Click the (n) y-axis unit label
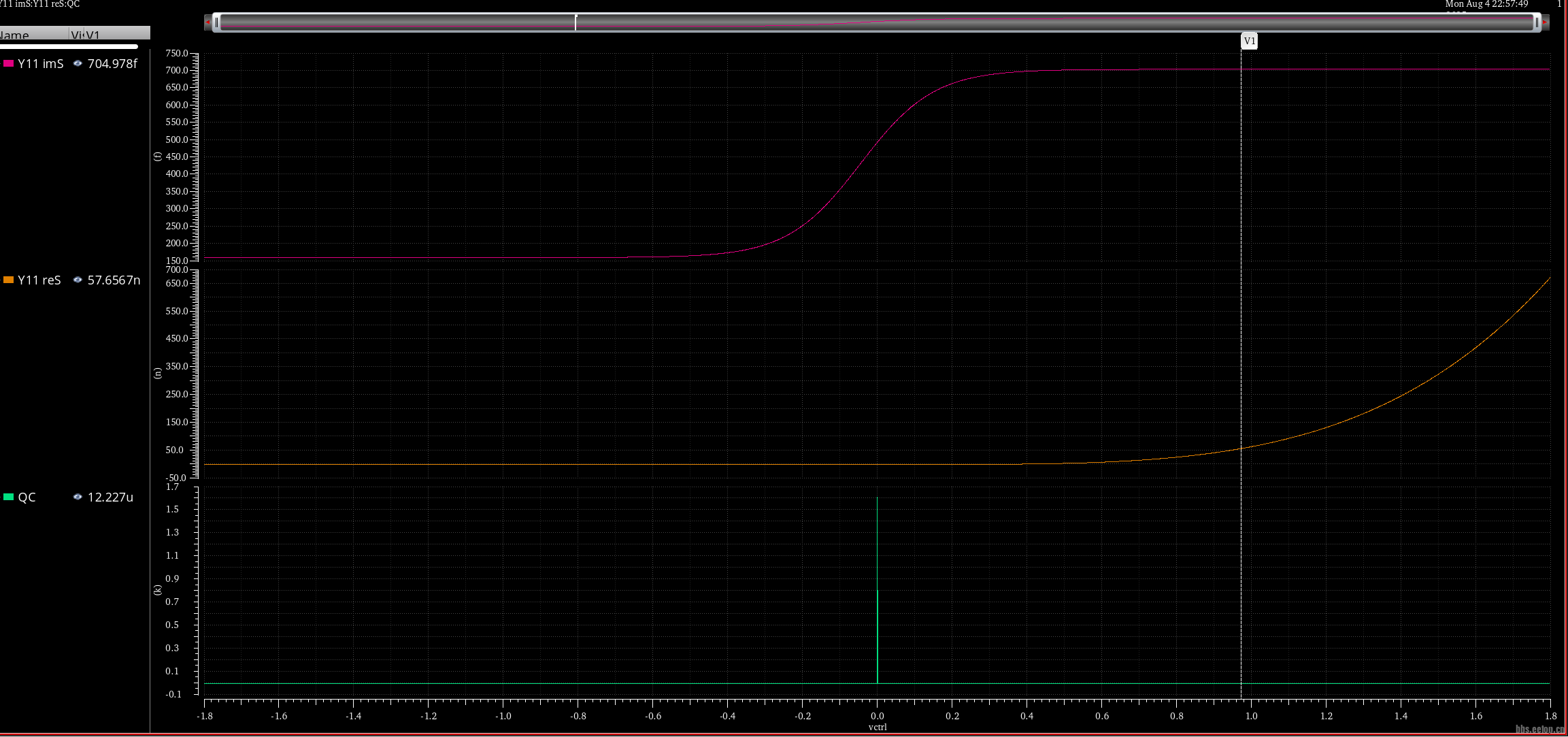Viewport: 1568px width, 737px height. (x=158, y=373)
